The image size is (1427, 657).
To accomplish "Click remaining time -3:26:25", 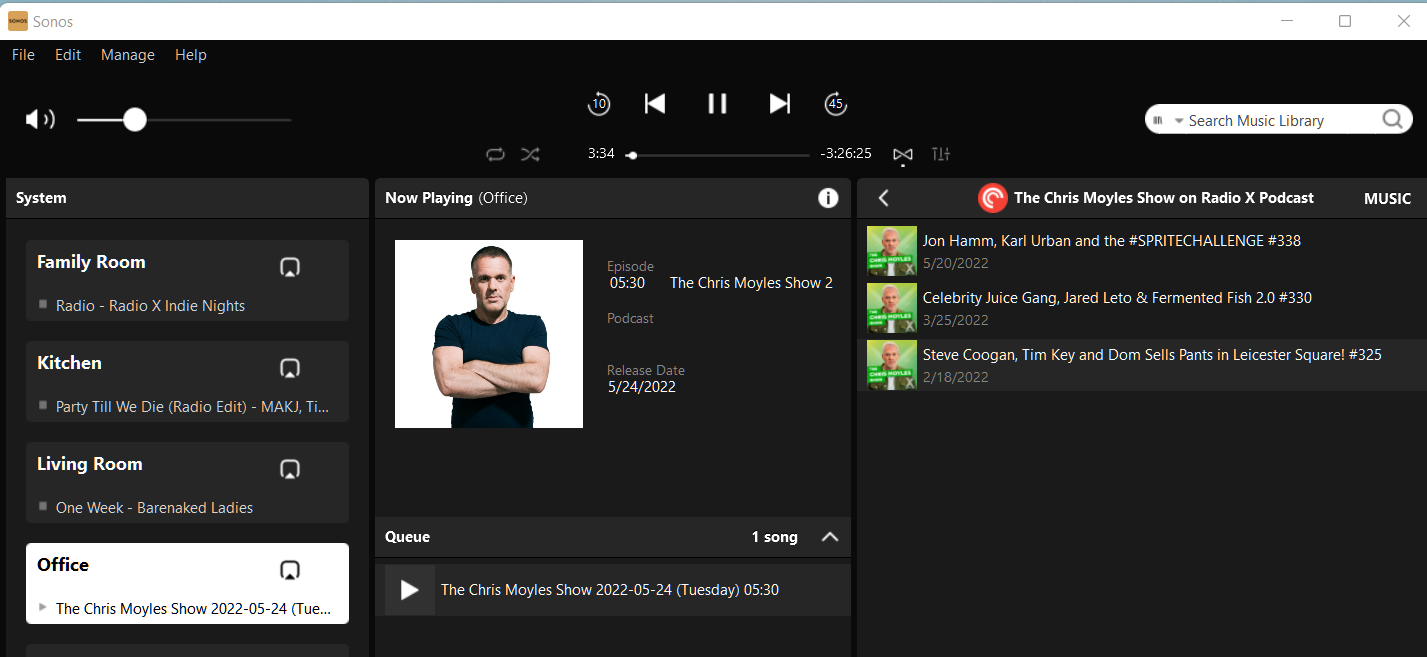I will (x=846, y=154).
